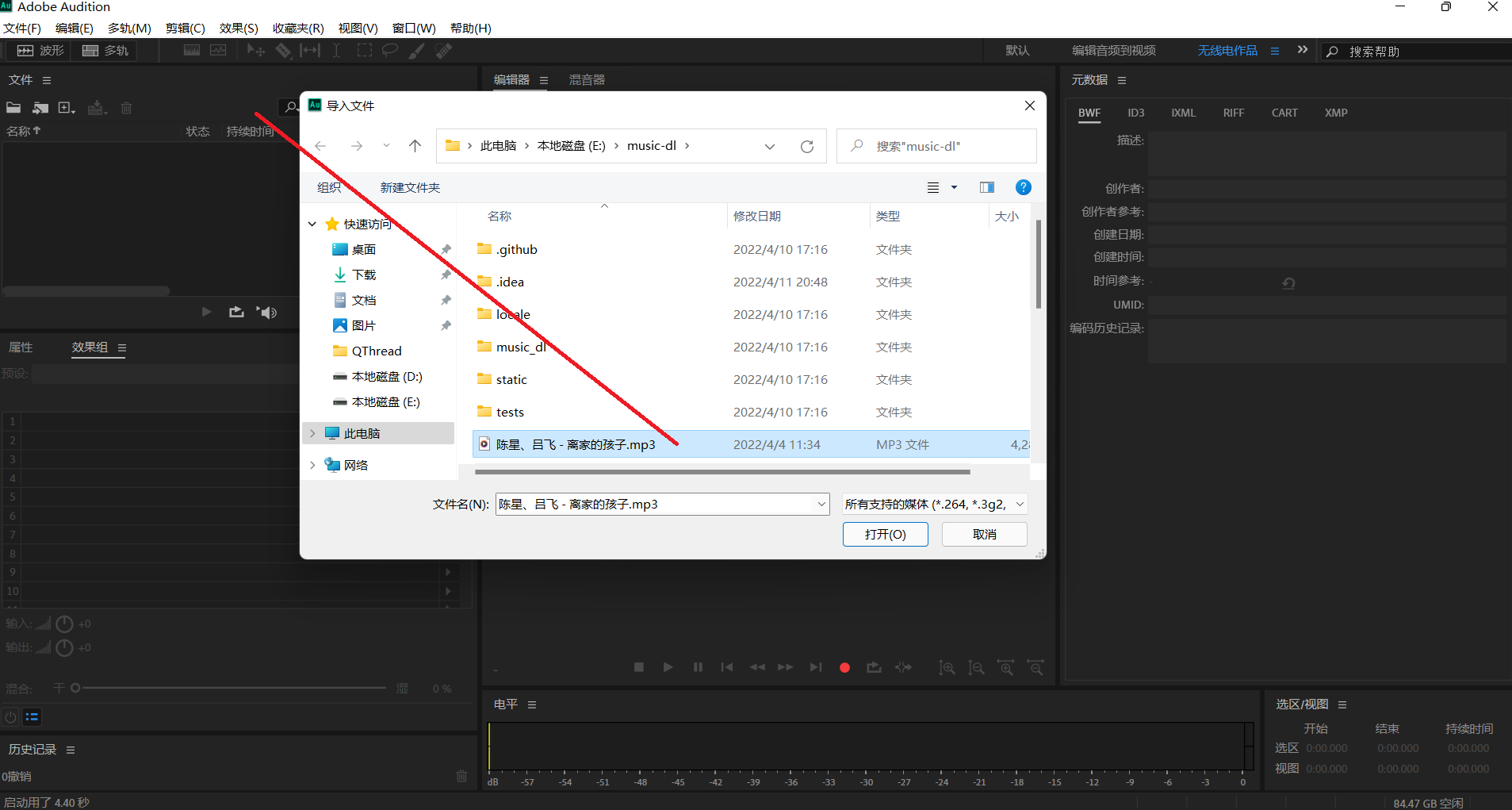This screenshot has width=1512, height=810.
Task: Toggle the effects rack power button
Action: (10, 717)
